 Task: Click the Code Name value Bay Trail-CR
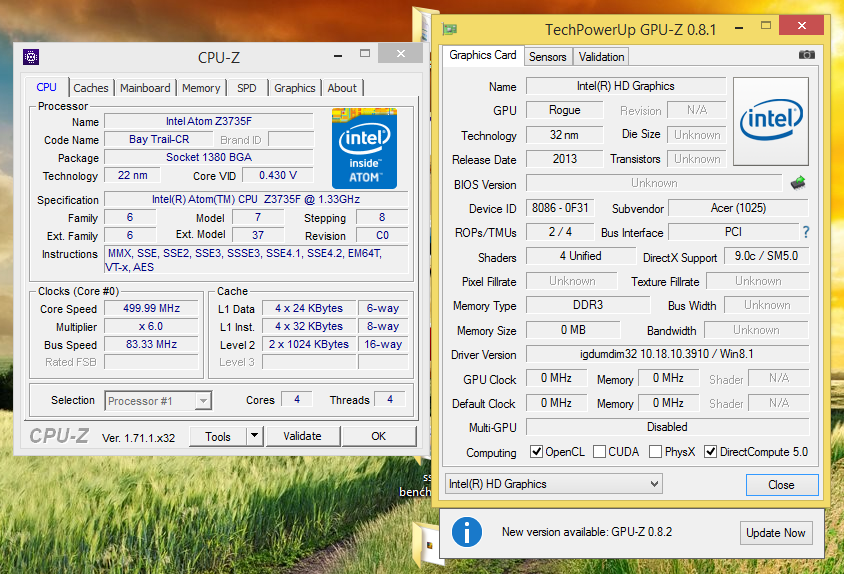pyautogui.click(x=159, y=139)
